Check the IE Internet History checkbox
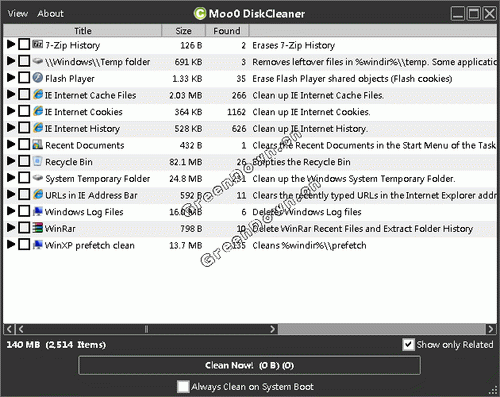Viewport: 500px width, 397px height. [24, 128]
